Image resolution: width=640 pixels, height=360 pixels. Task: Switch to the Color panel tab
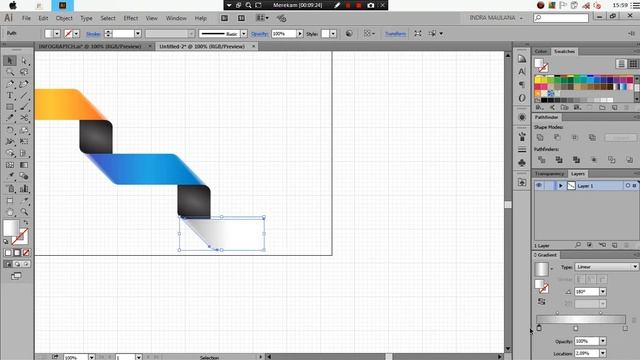[541, 51]
